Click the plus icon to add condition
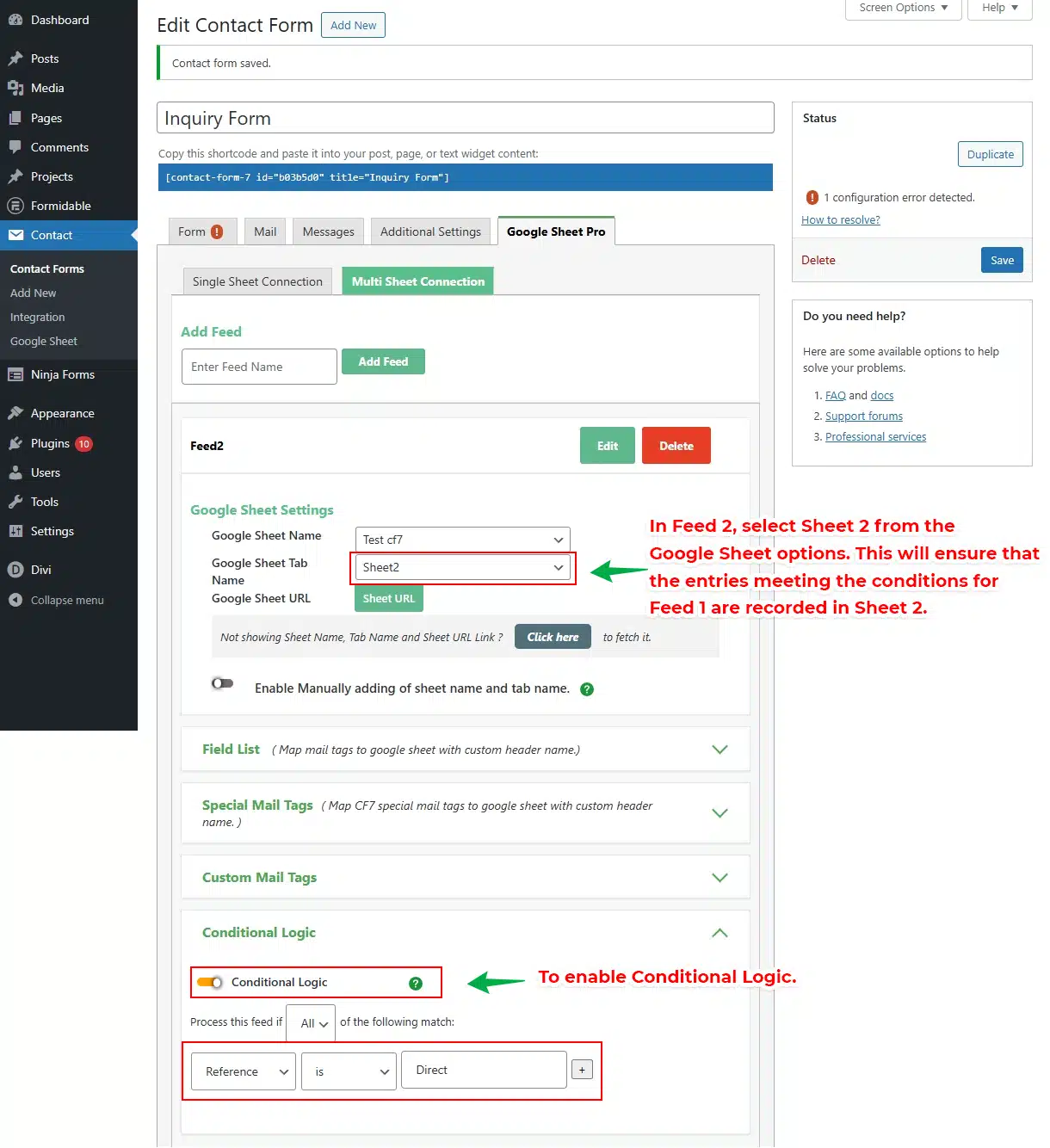 (x=582, y=1070)
